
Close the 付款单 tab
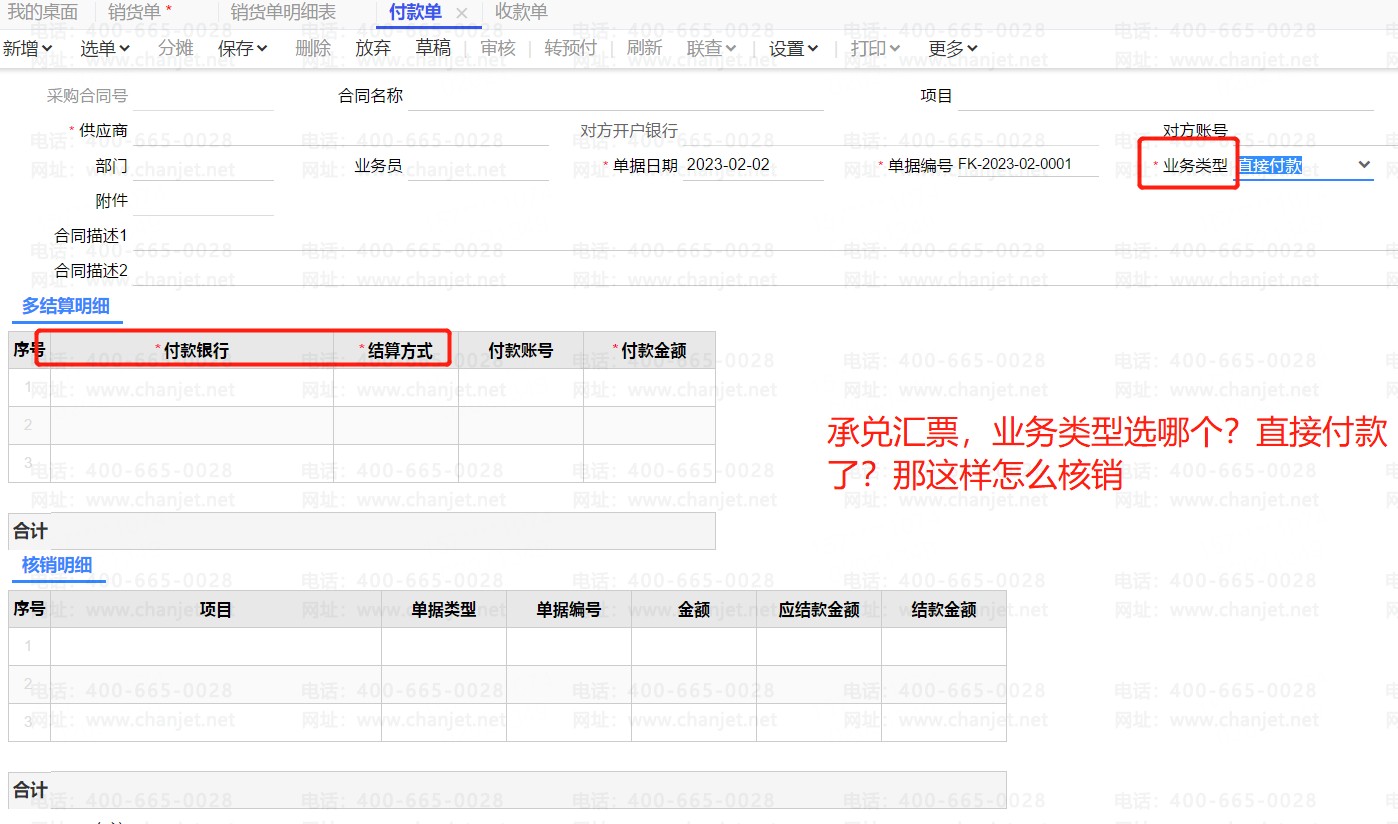pos(461,13)
